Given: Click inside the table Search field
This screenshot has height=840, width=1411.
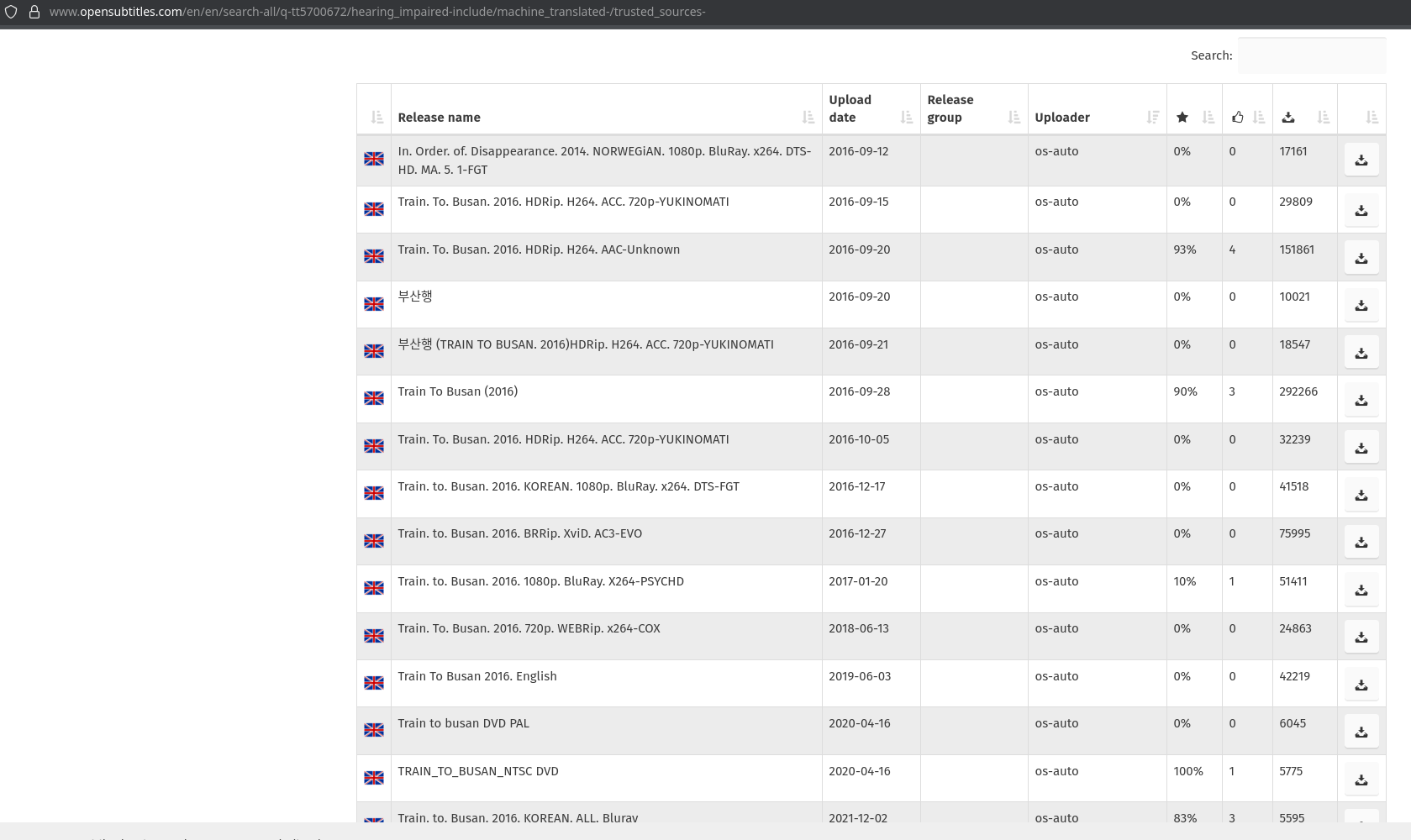Looking at the screenshot, I should pyautogui.click(x=1311, y=55).
